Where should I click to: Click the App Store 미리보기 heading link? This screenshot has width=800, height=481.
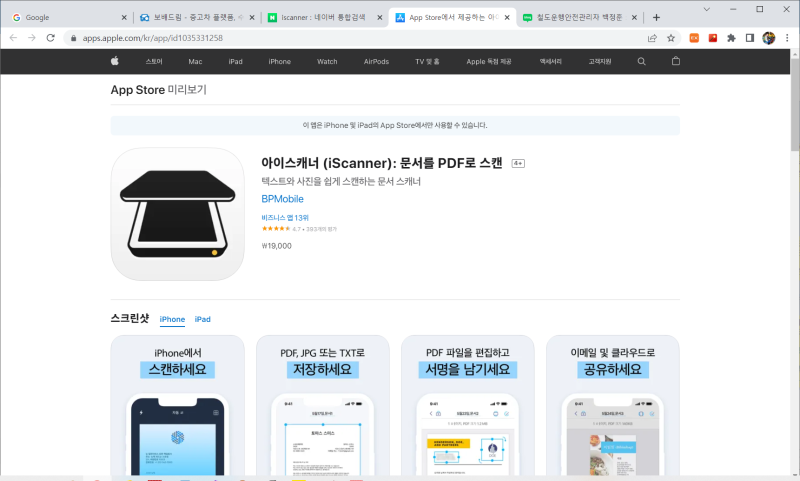[x=159, y=90]
